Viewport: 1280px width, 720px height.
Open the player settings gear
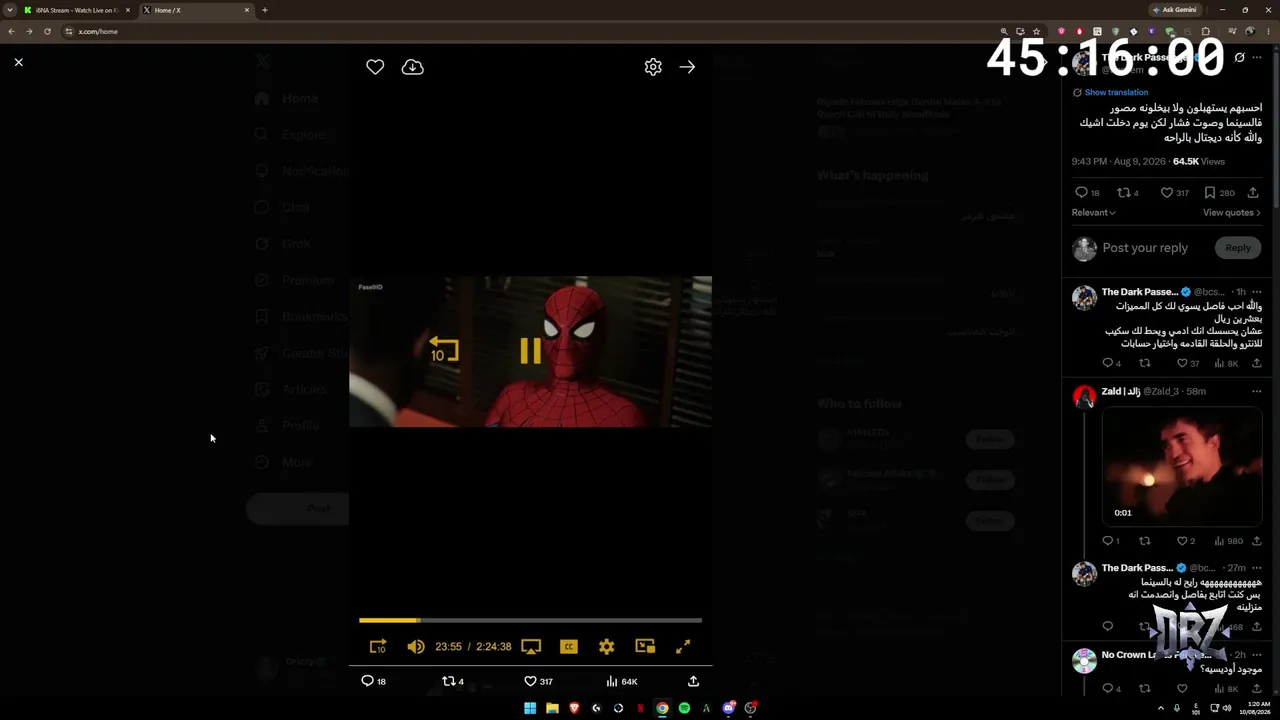607,647
